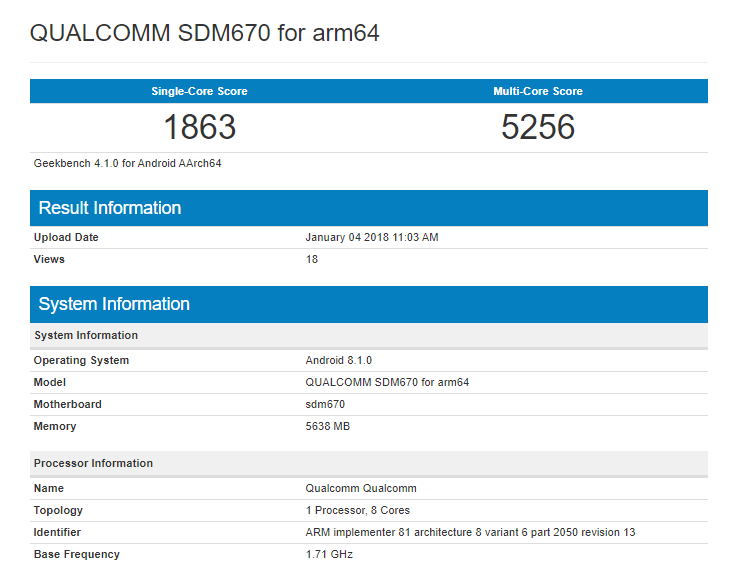Click the Geekbench 4.1.0 for Android AArch64 text
The height and width of the screenshot is (576, 736).
click(127, 163)
